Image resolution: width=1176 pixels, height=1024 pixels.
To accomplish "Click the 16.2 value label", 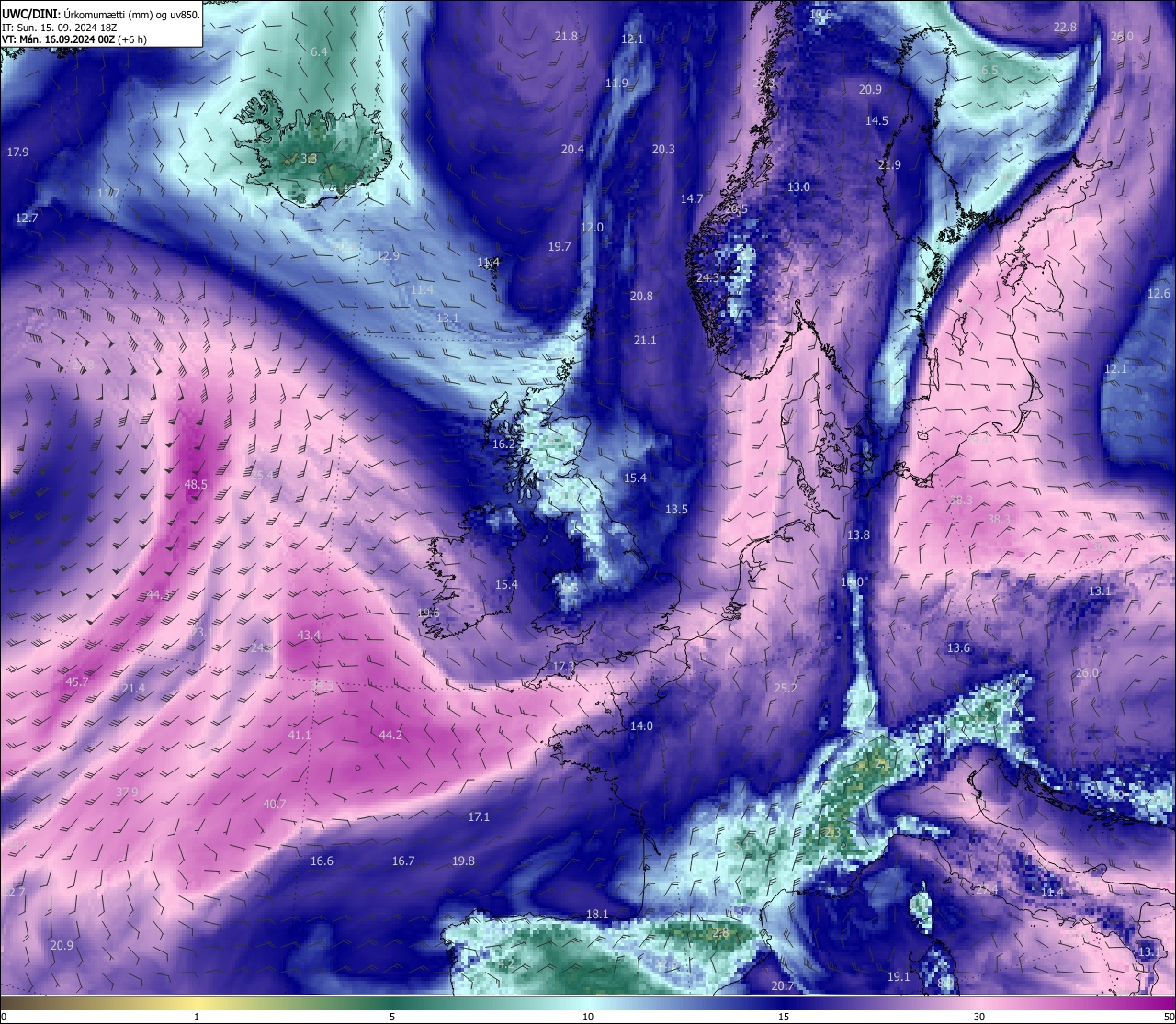I will [x=503, y=444].
